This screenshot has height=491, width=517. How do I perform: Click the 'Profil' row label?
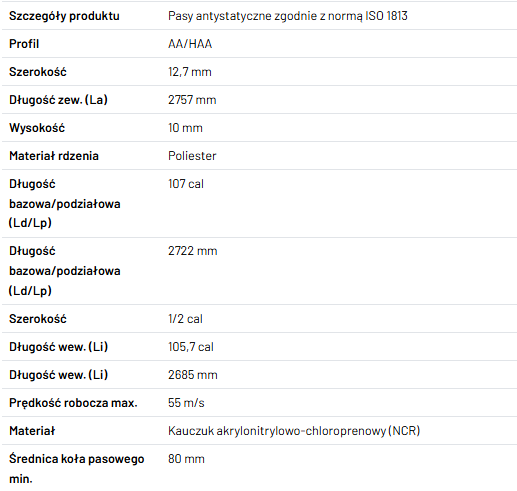(24, 44)
